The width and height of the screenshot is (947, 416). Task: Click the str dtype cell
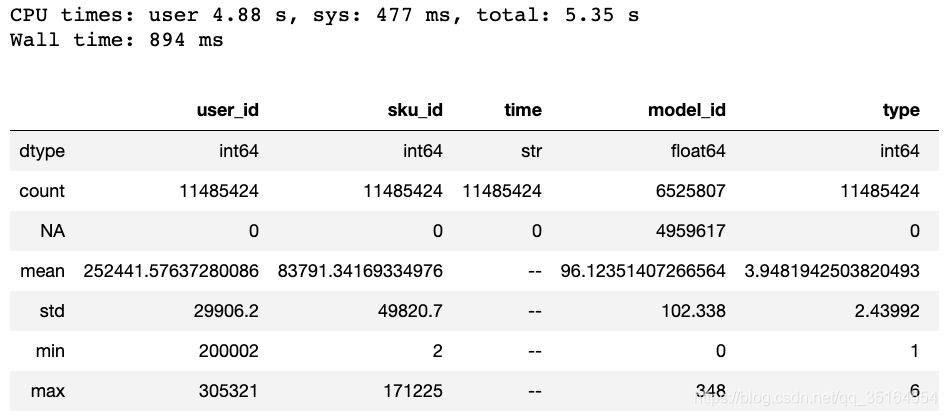coord(531,150)
